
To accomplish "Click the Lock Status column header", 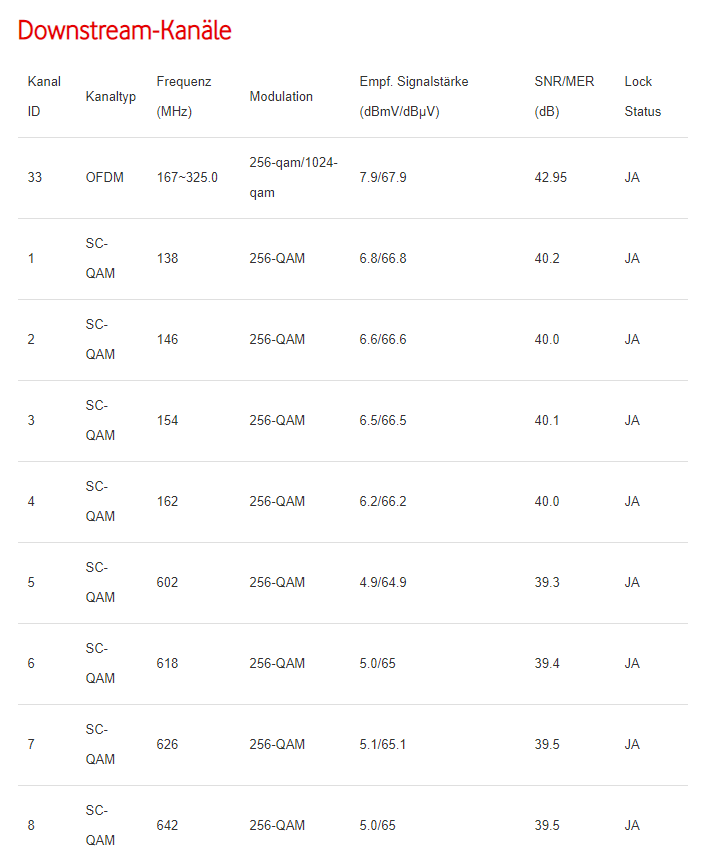I will click(x=642, y=96).
